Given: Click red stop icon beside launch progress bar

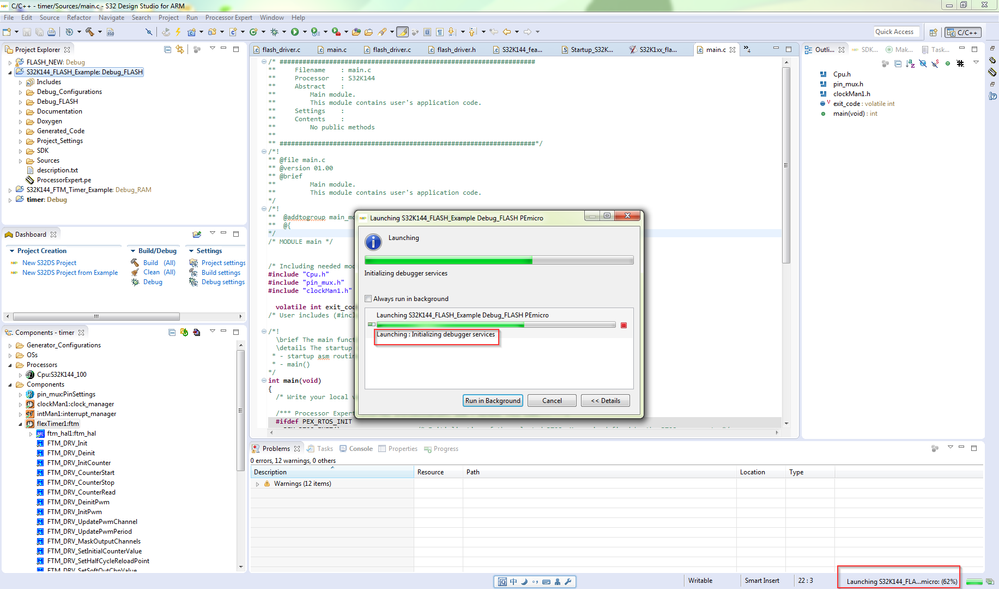Looking at the screenshot, I should pyautogui.click(x=624, y=325).
